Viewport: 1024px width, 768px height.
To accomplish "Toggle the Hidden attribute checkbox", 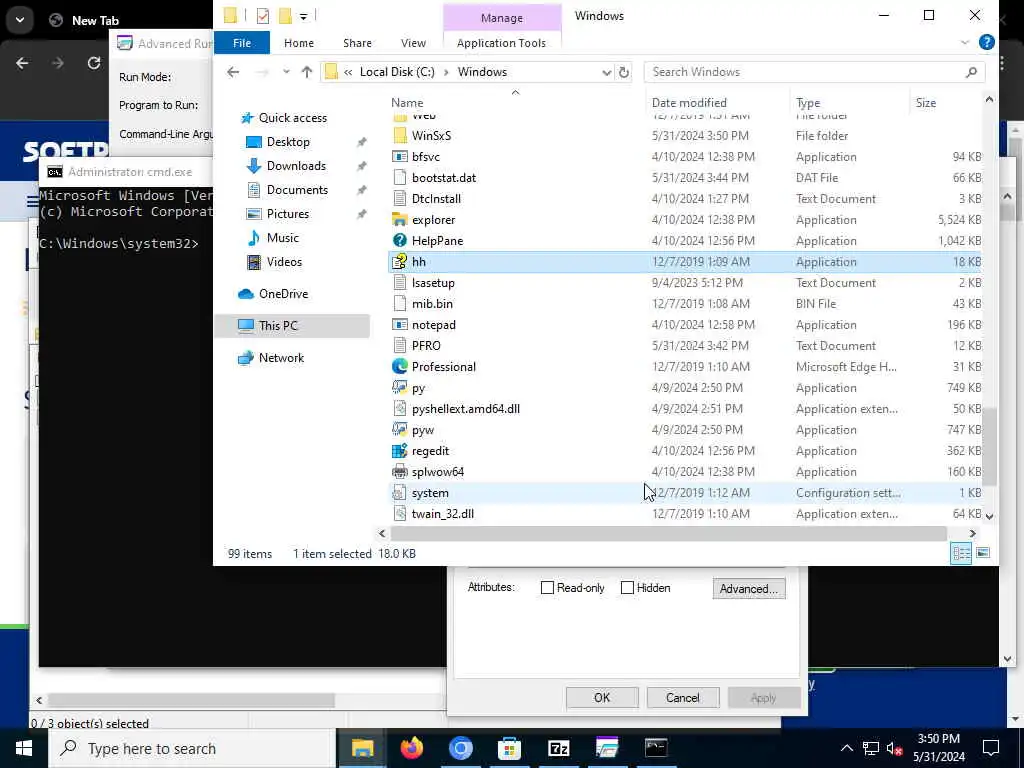I will click(x=627, y=588).
